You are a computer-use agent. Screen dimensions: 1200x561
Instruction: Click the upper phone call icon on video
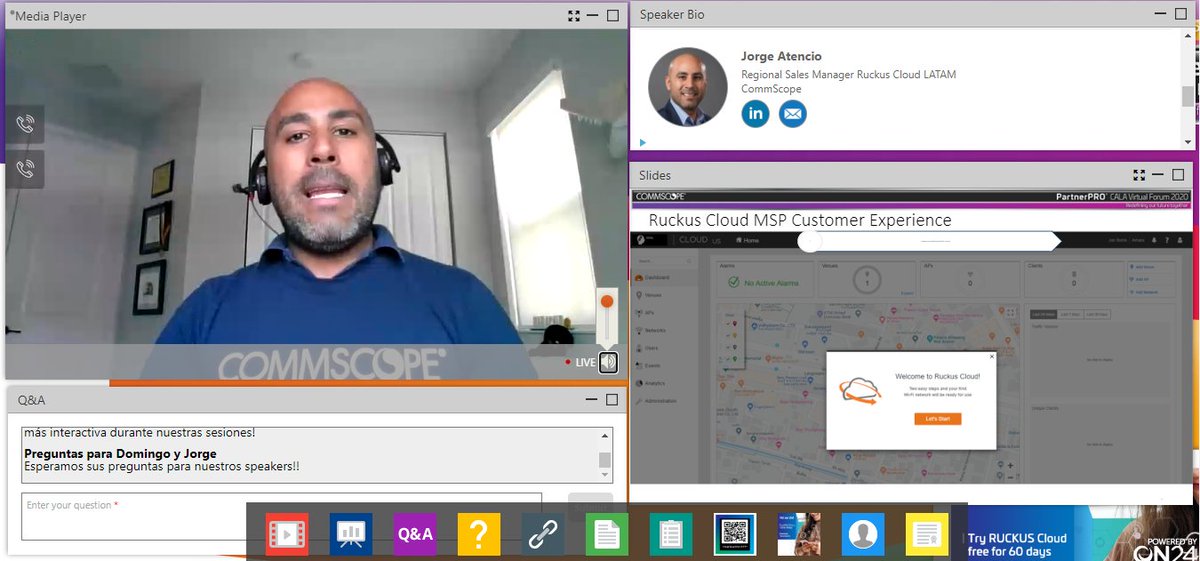[25, 125]
